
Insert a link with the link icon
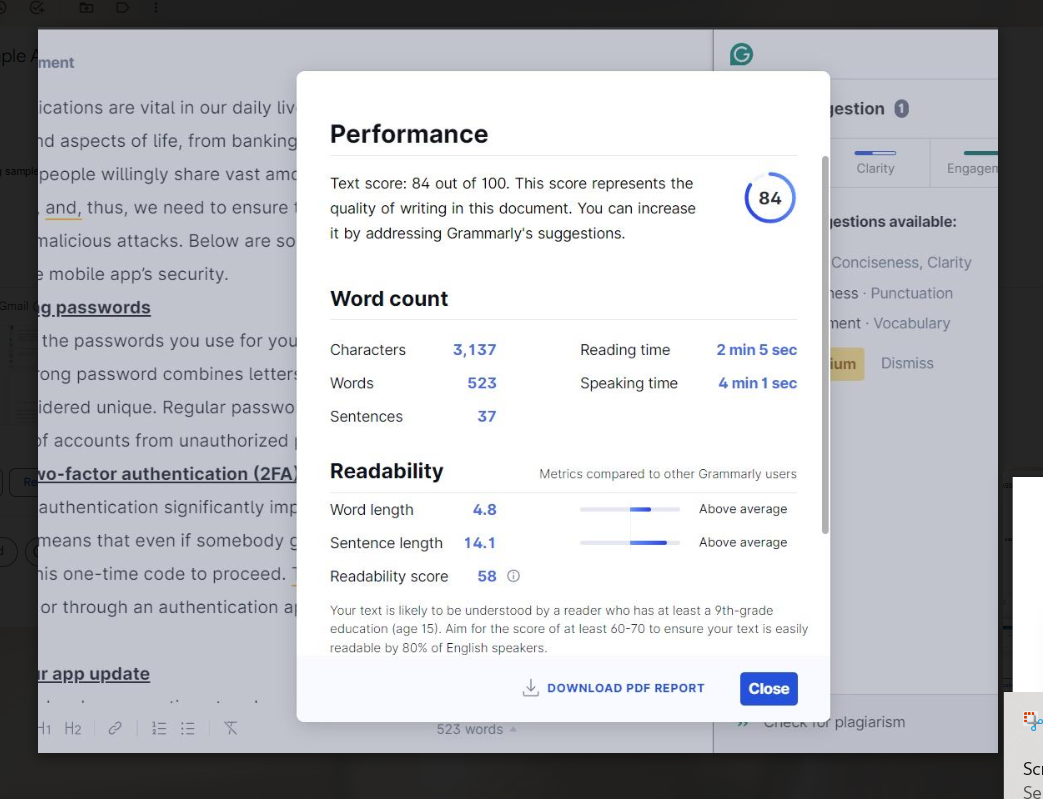pos(114,728)
